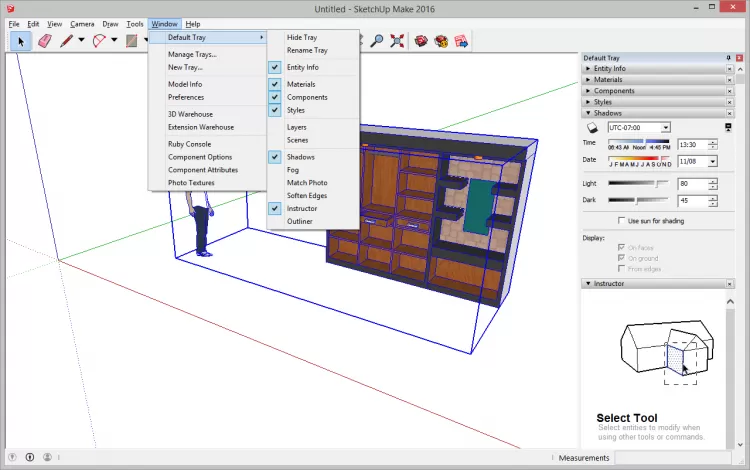This screenshot has height=470, width=750.
Task: Toggle the Instructor checked menu item
Action: (302, 208)
